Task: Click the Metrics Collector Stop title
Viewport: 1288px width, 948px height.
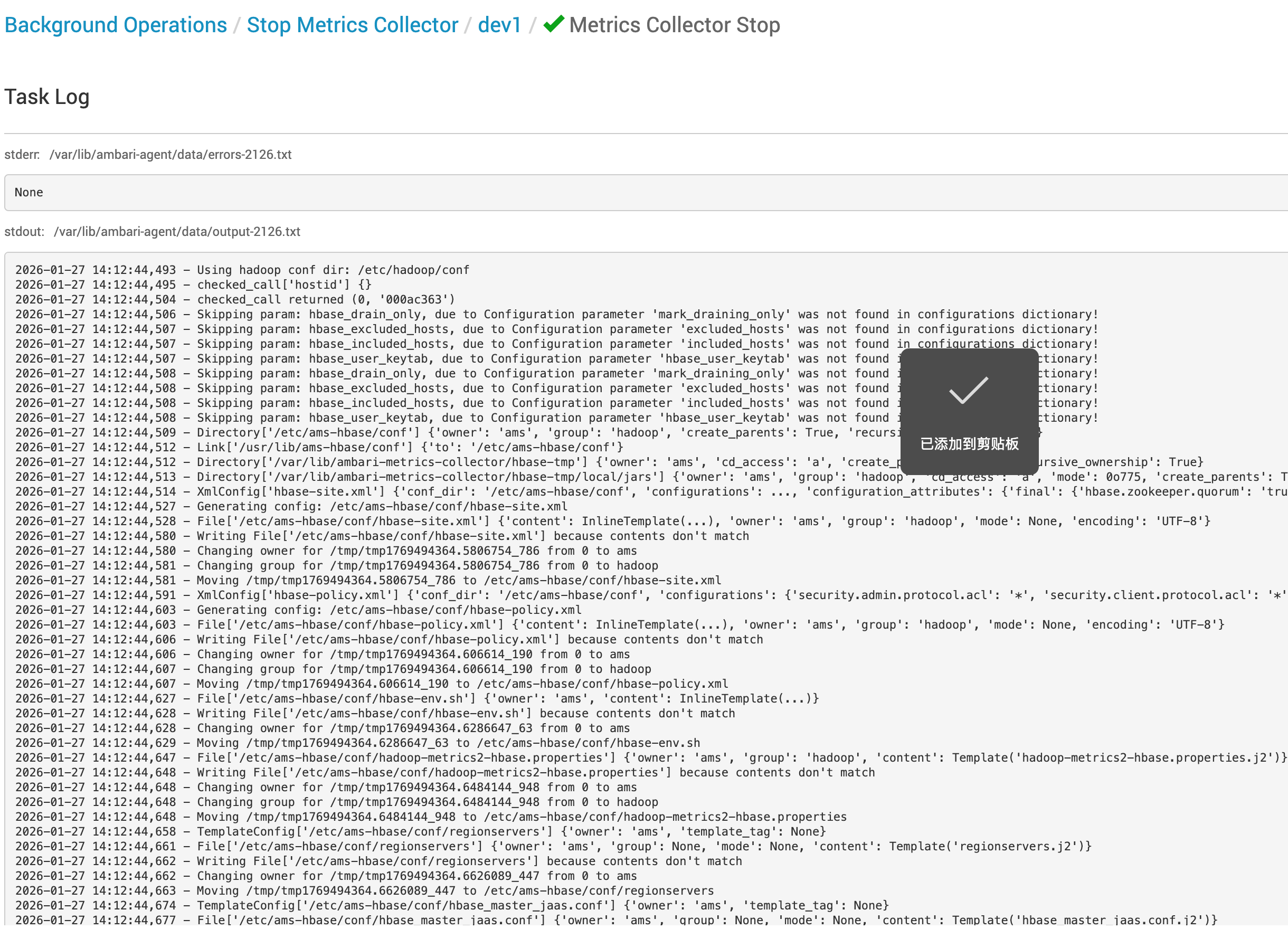Action: [674, 25]
